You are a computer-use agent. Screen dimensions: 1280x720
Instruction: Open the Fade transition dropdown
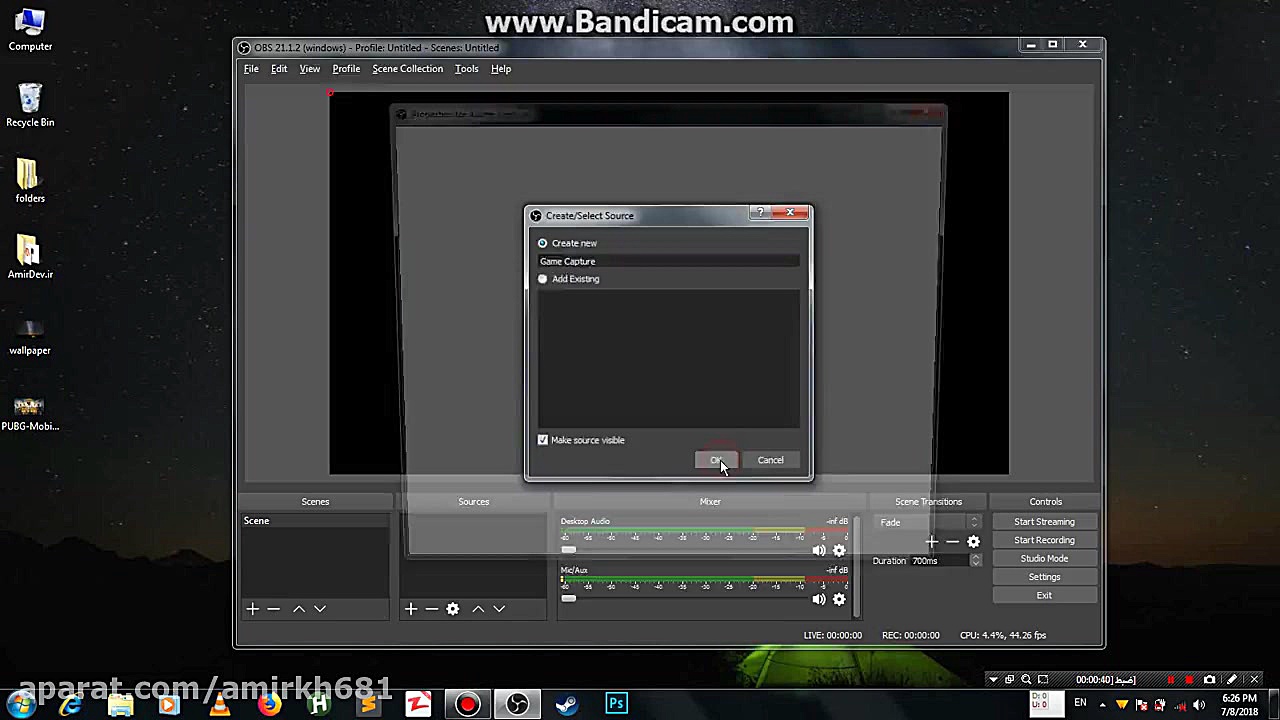tap(929, 522)
